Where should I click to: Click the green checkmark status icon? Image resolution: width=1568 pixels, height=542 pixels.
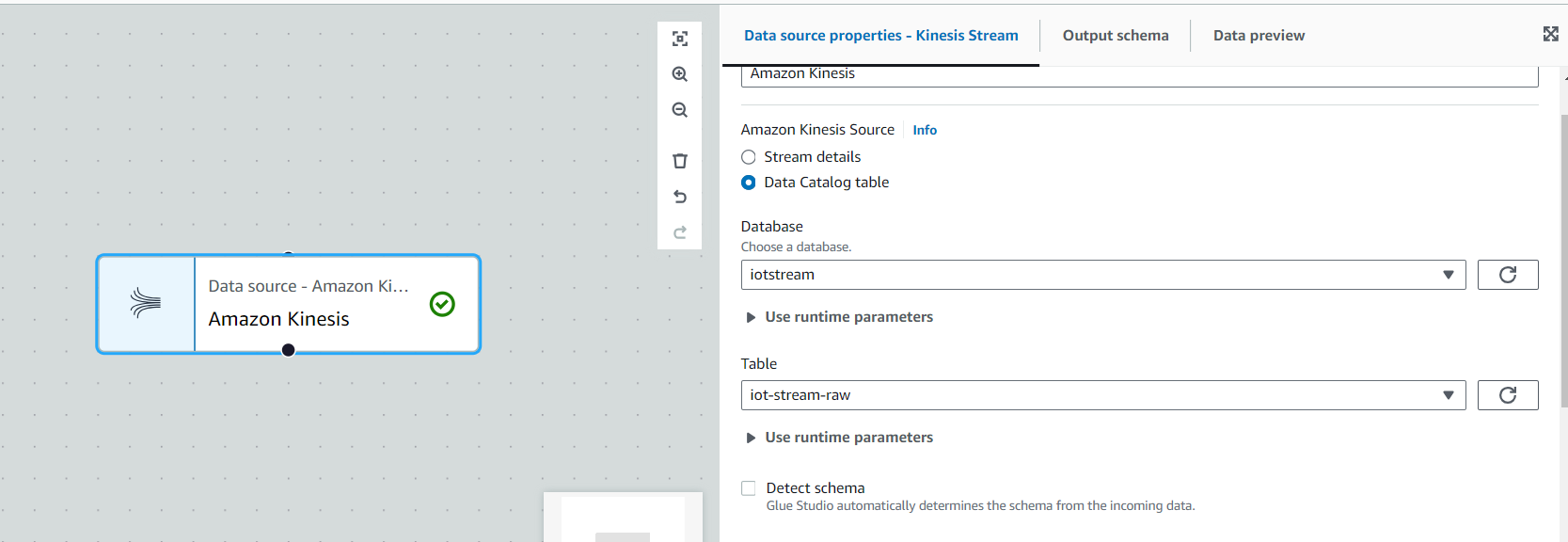pos(442,304)
